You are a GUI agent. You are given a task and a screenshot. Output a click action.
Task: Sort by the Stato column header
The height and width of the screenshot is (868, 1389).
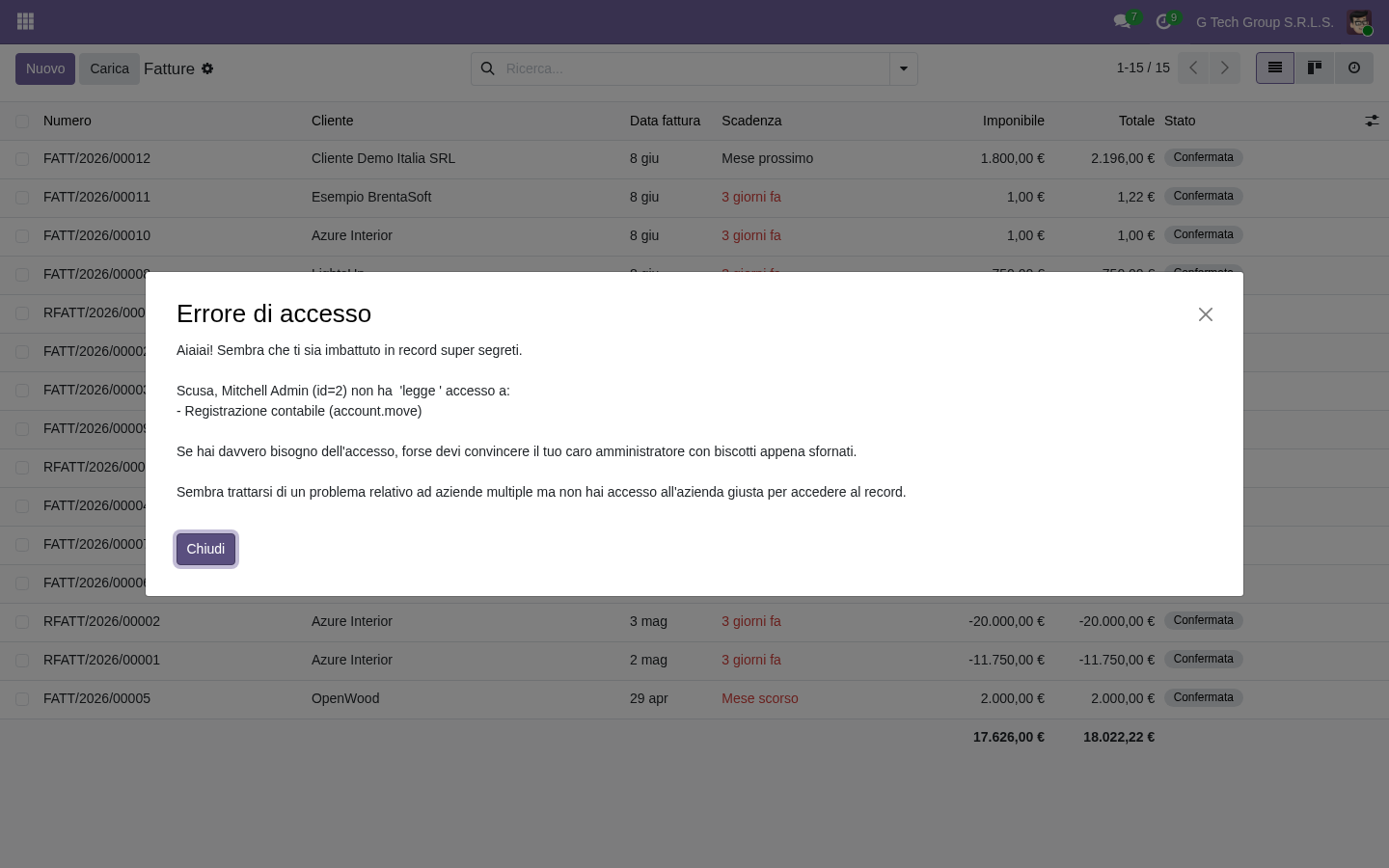(x=1180, y=121)
